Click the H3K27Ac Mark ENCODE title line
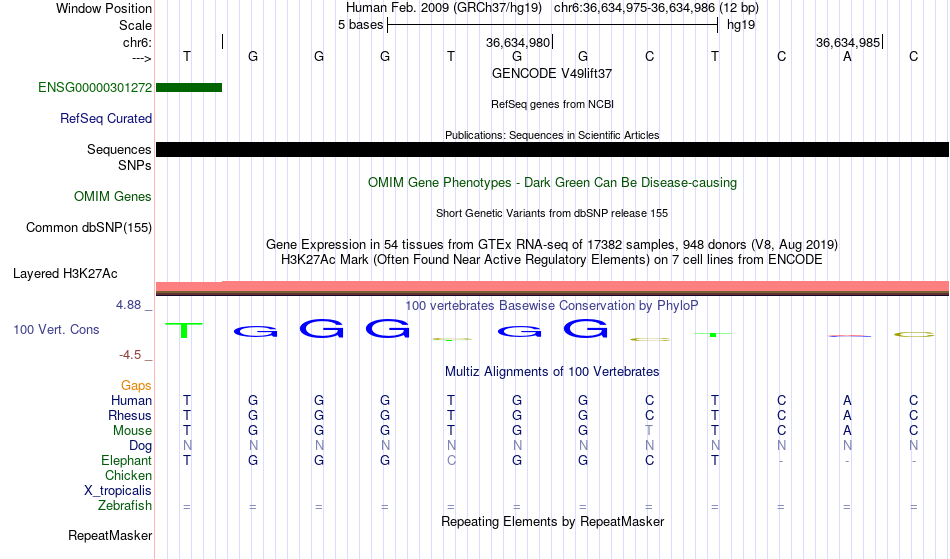The image size is (950, 559). [552, 260]
